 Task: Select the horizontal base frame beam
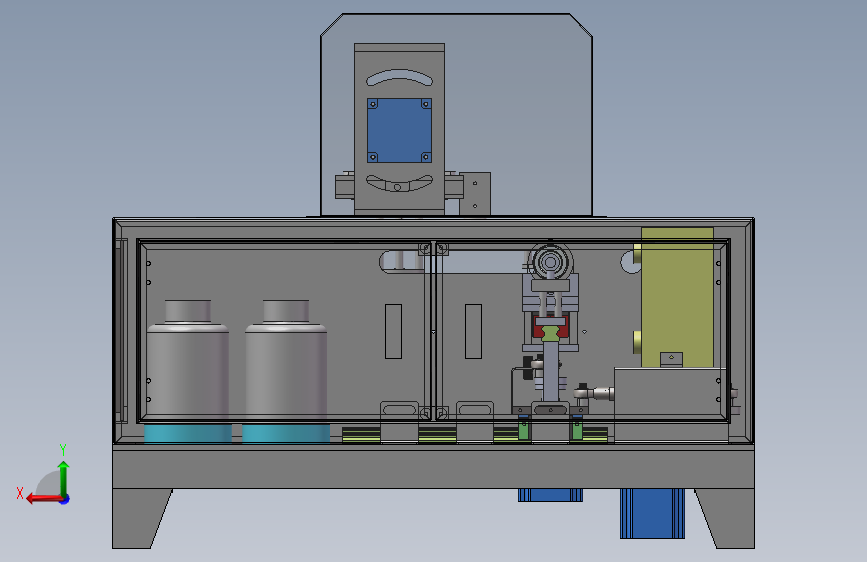(x=434, y=467)
